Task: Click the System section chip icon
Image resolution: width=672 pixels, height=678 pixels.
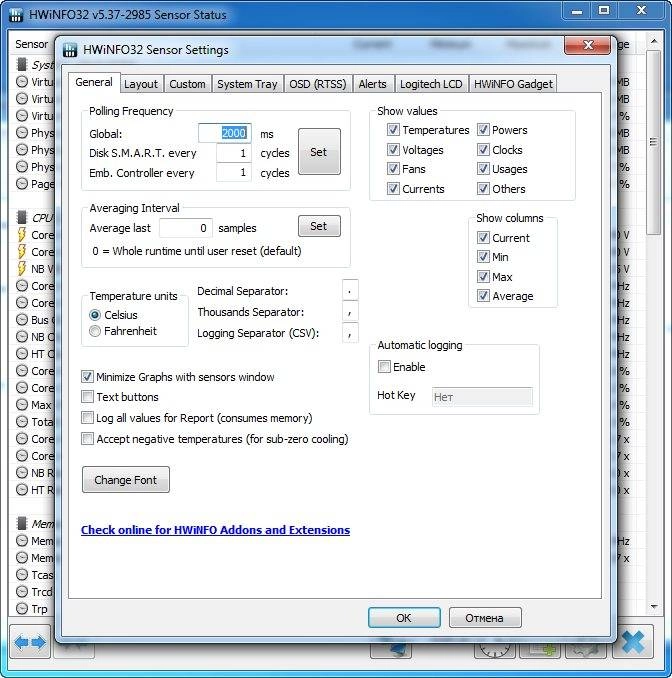Action: [22, 65]
